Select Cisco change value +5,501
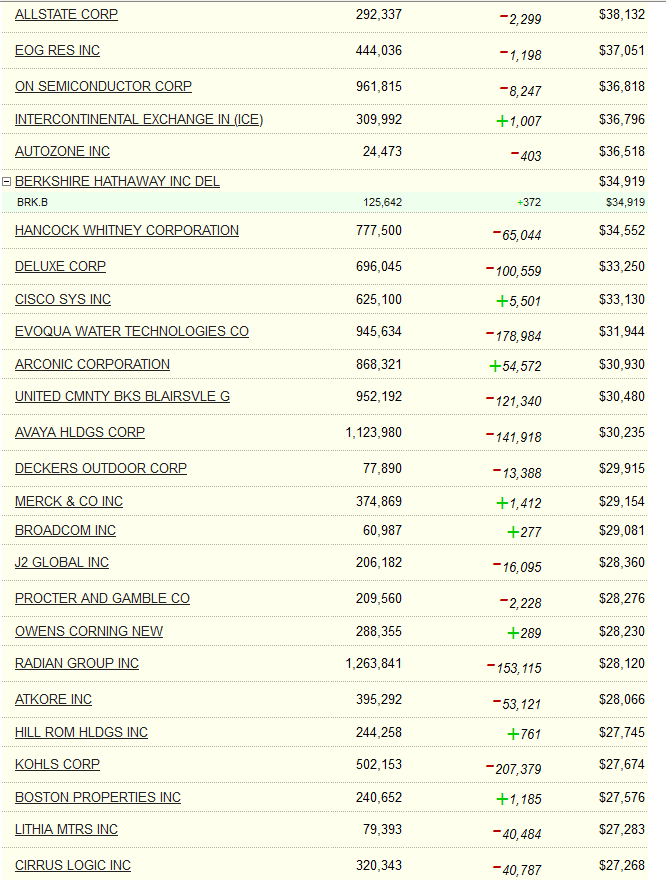The width and height of the screenshot is (666, 880). coord(519,301)
